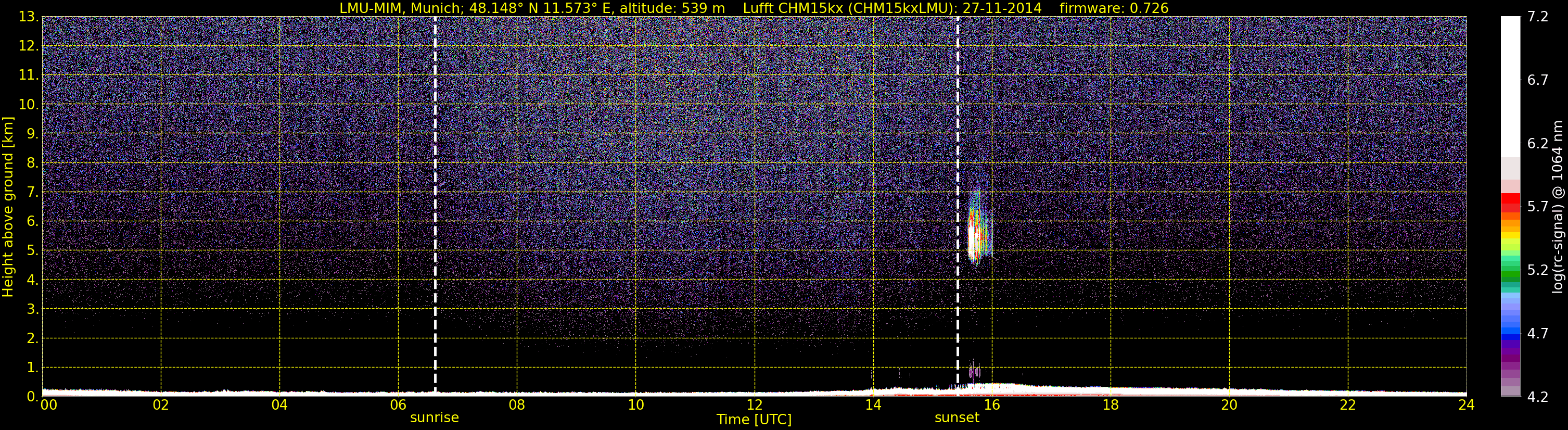The image size is (1568, 430).
Task: Click height axis tick label '6.'
Action: click(x=32, y=222)
